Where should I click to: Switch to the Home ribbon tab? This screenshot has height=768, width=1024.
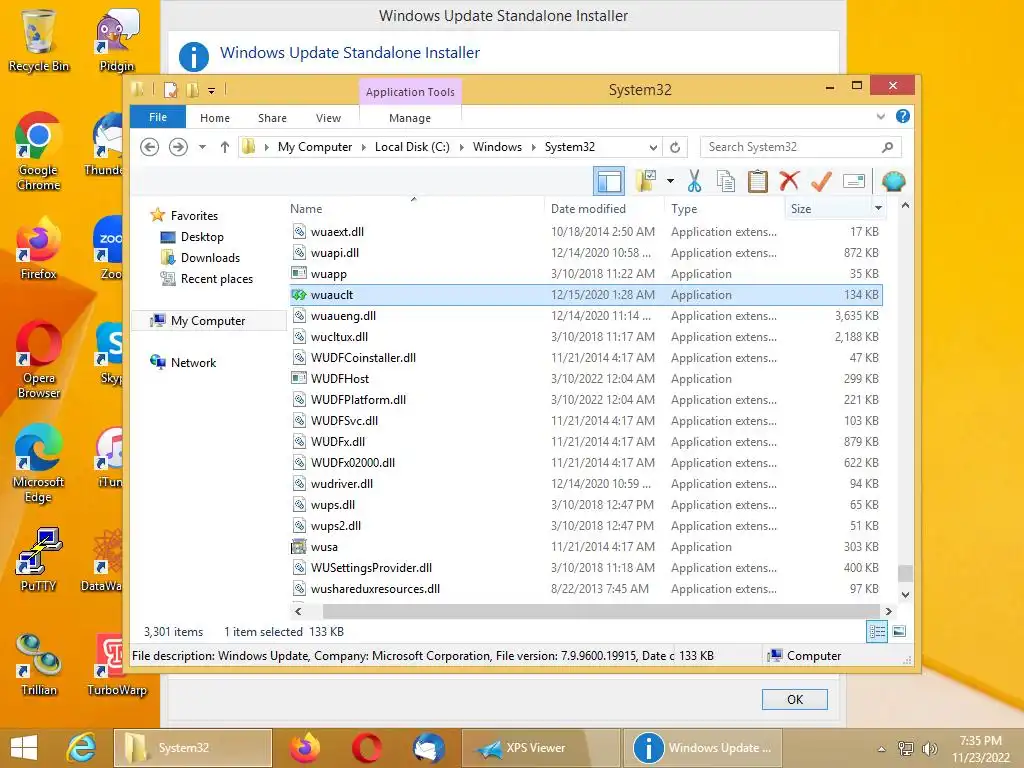215,118
